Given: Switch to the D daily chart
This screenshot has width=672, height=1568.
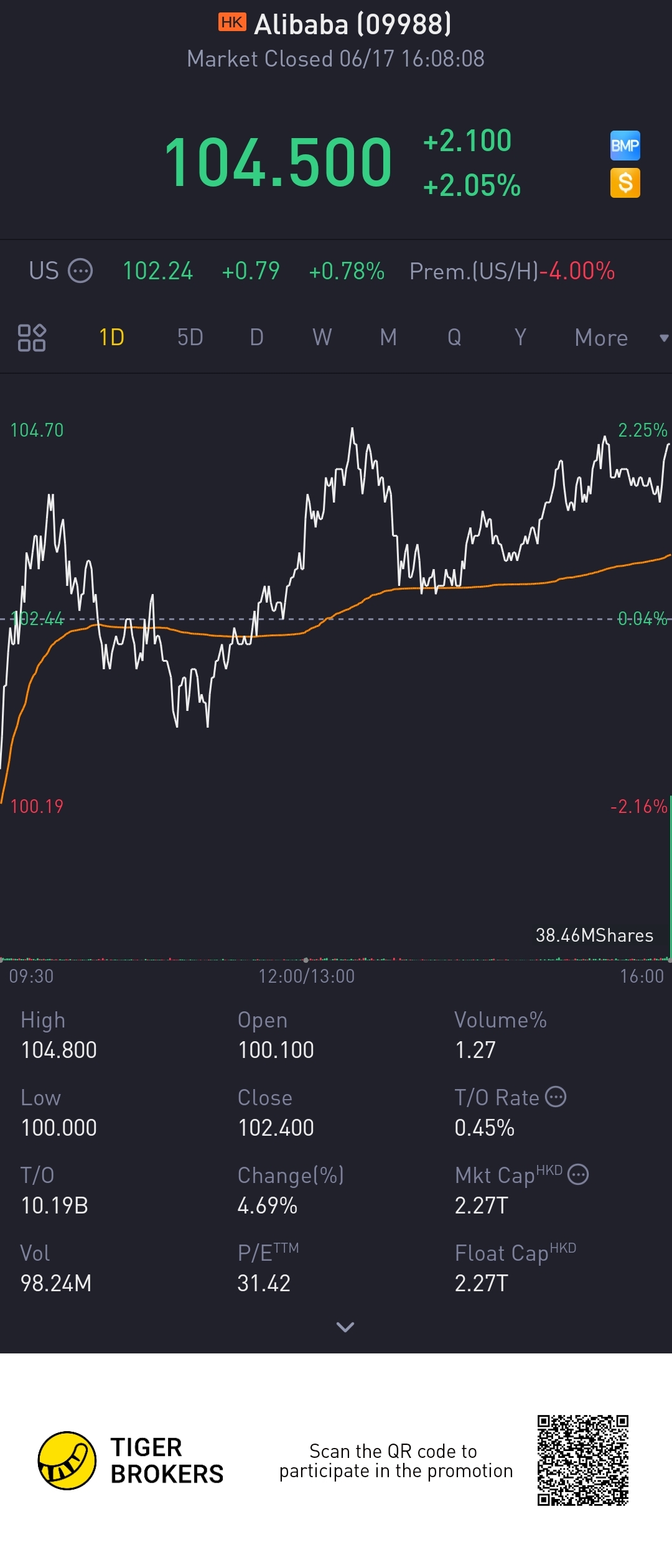Looking at the screenshot, I should coord(256,338).
